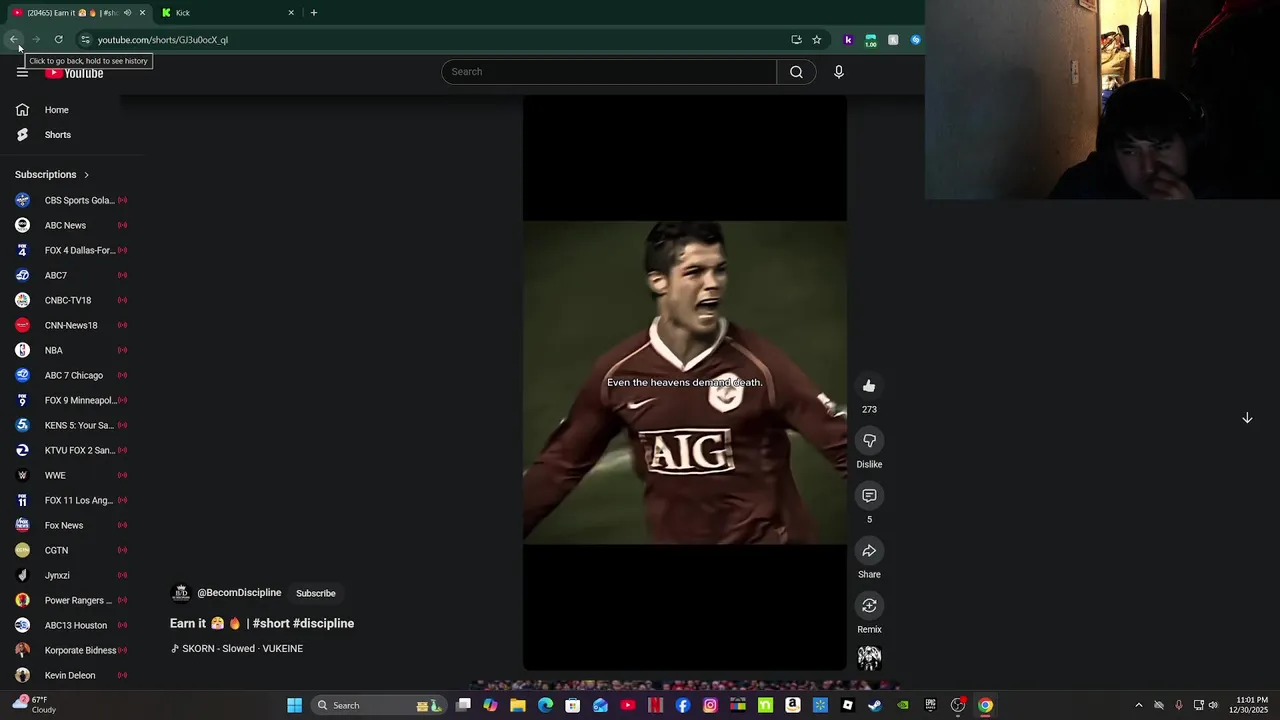Viewport: 1280px width, 720px height.
Task: Subscribe to @BecomDiscipline
Action: coord(316,593)
